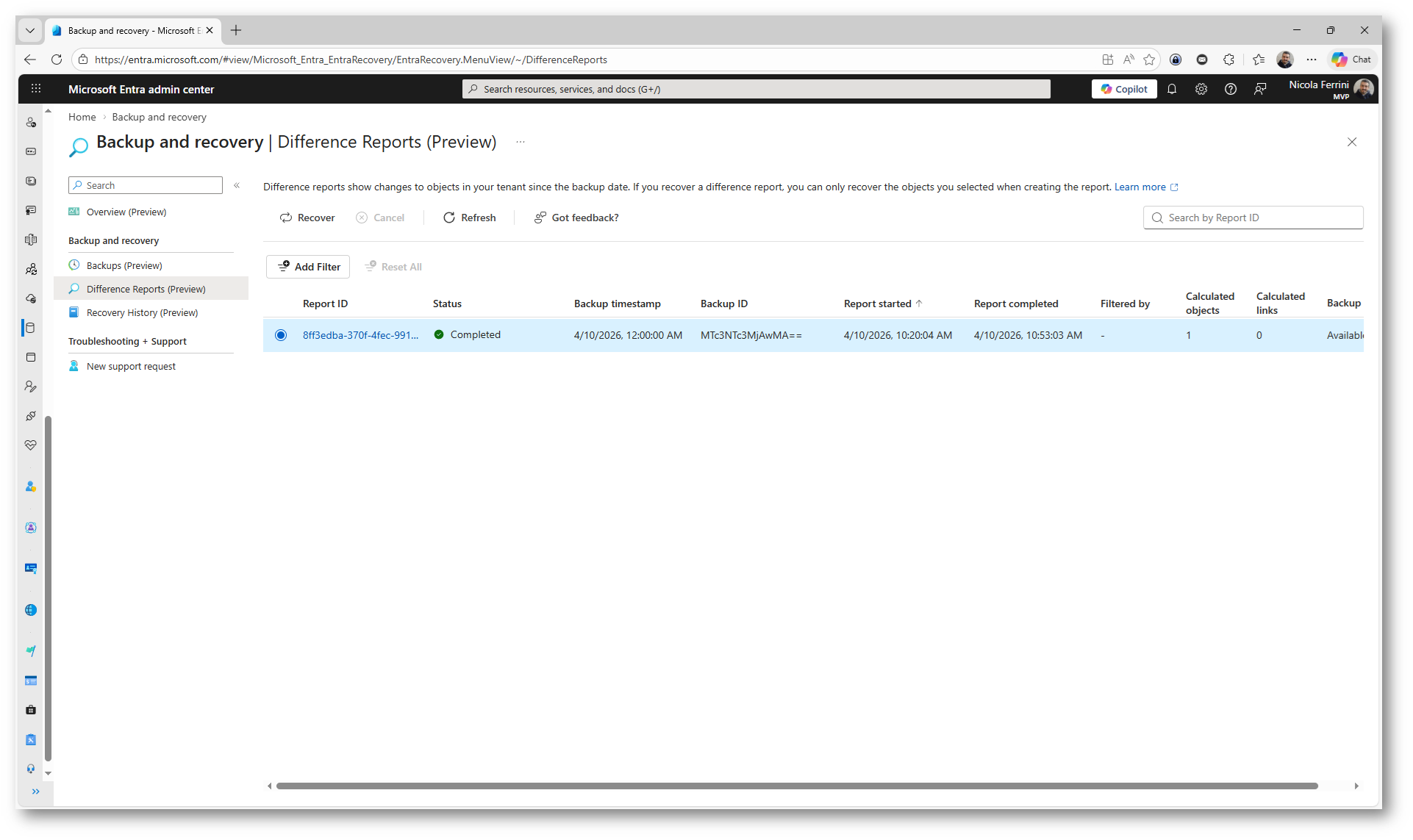Click the Copilot button in header
The image size is (1413, 840).
[1124, 89]
